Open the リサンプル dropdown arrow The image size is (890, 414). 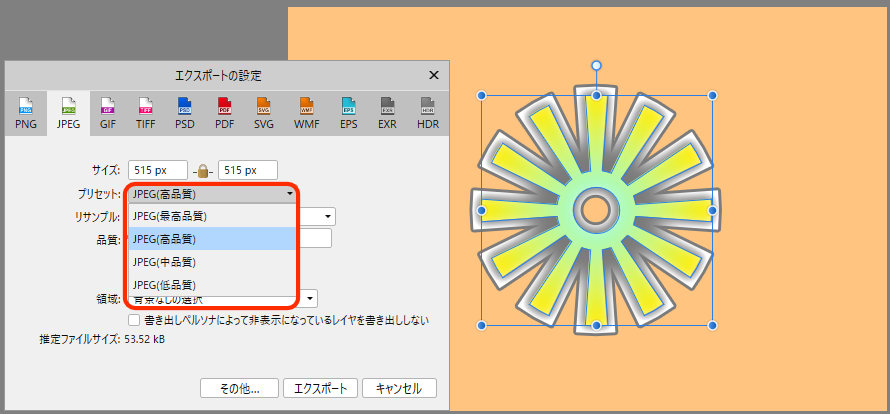click(327, 216)
